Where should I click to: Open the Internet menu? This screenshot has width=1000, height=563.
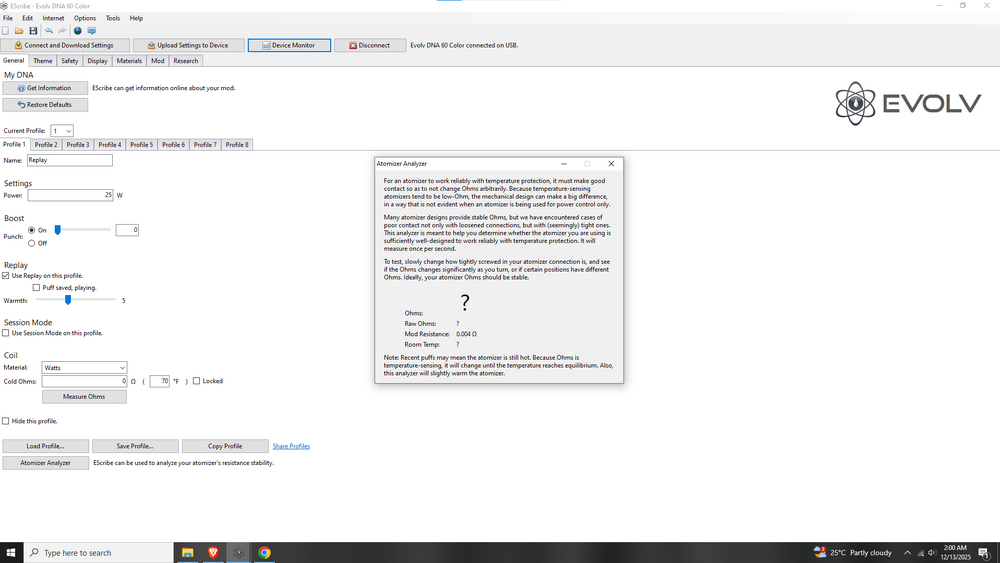(53, 18)
